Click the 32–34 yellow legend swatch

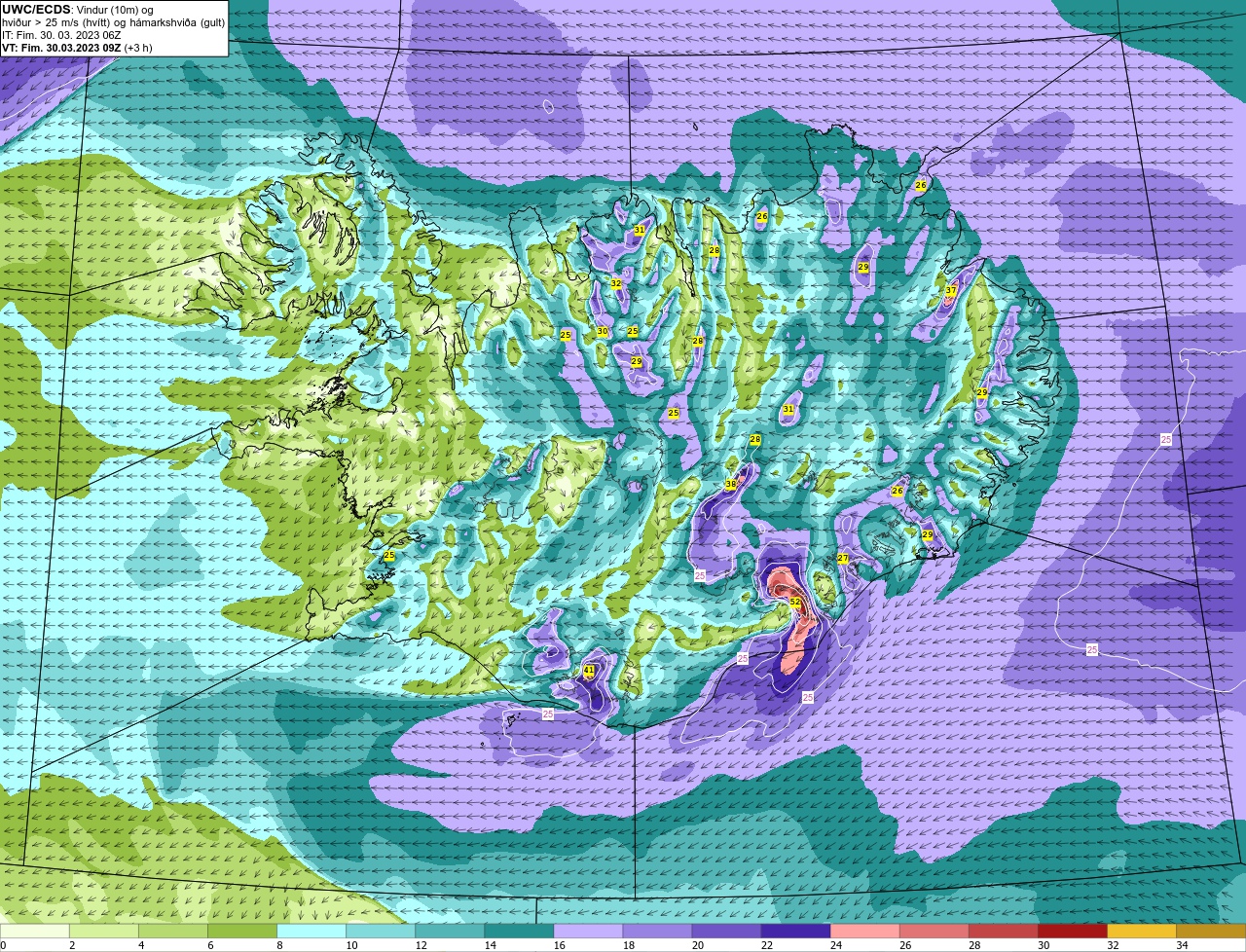coord(1141,932)
